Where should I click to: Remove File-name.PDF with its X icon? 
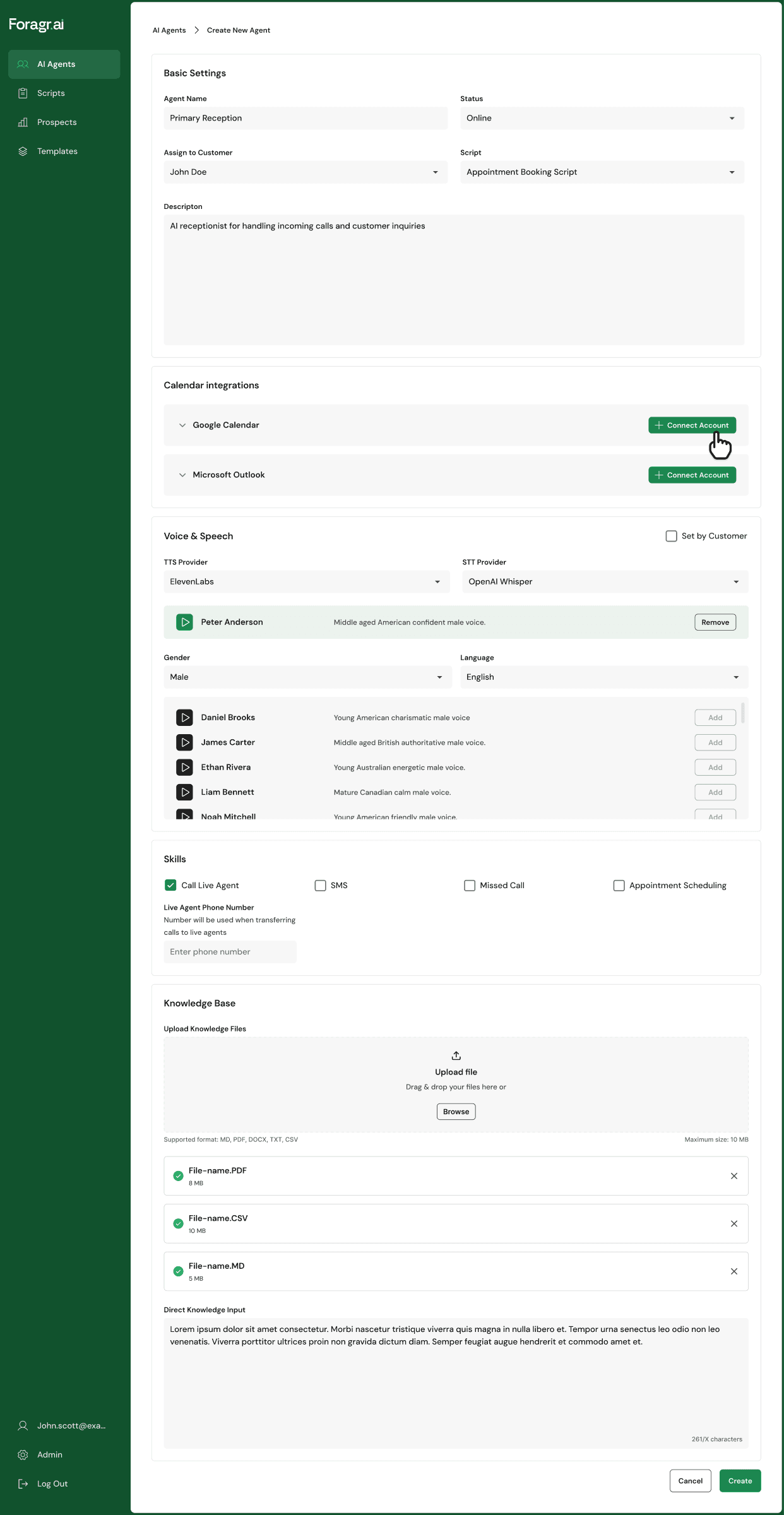coord(734,1176)
